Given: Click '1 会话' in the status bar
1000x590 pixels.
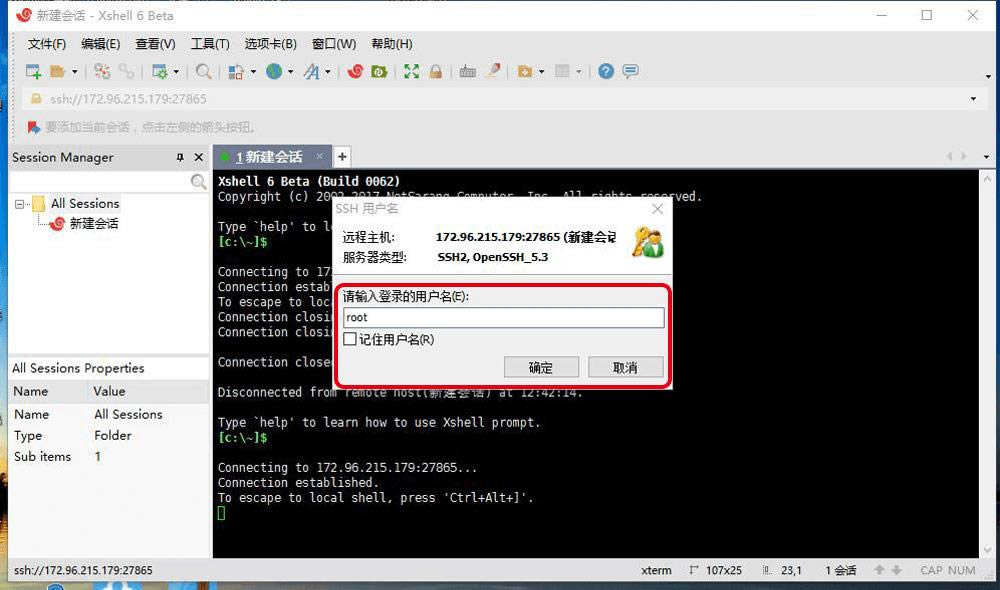Looking at the screenshot, I should 841,570.
